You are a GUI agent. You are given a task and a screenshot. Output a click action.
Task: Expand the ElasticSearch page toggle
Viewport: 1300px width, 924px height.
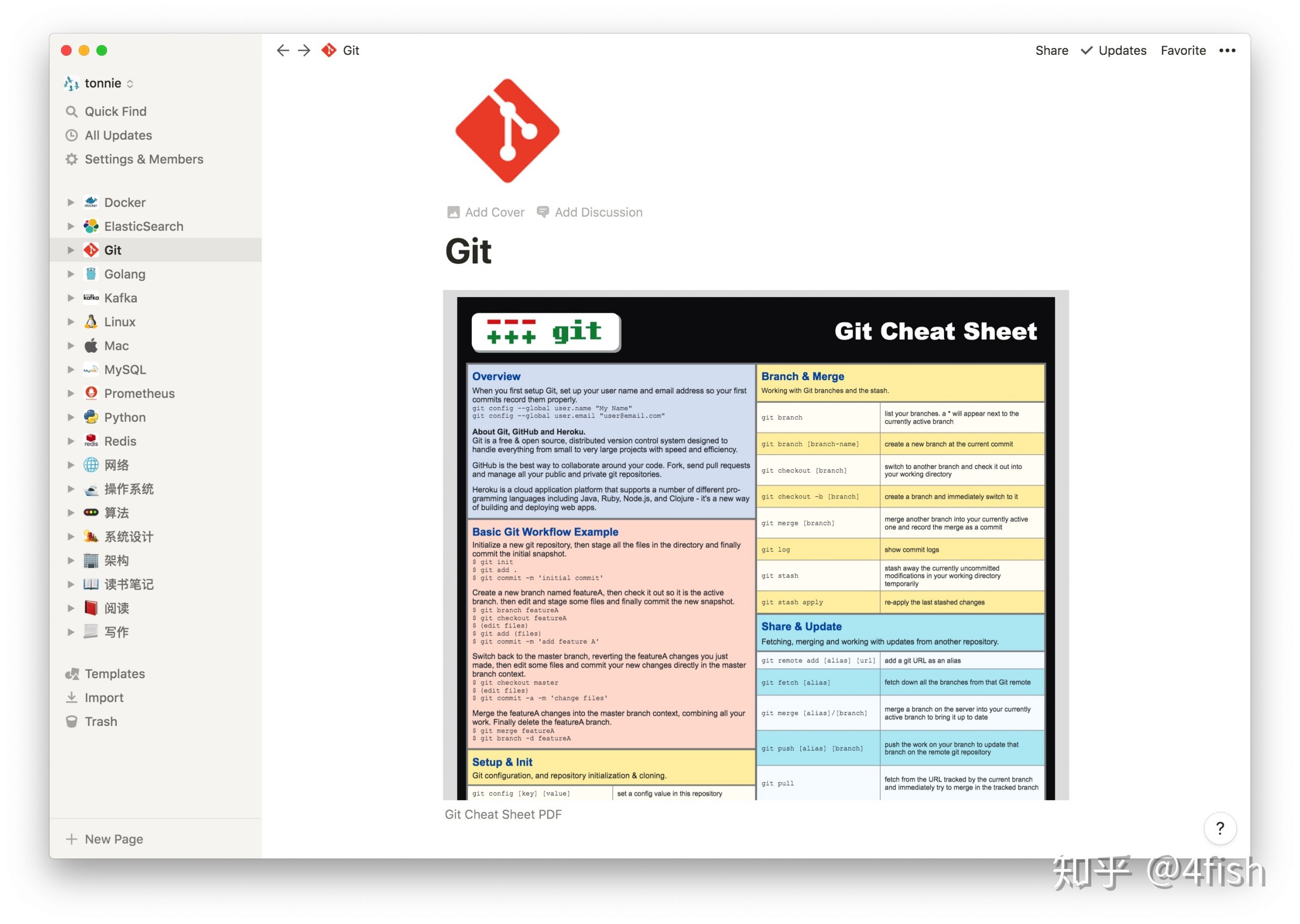tap(71, 226)
